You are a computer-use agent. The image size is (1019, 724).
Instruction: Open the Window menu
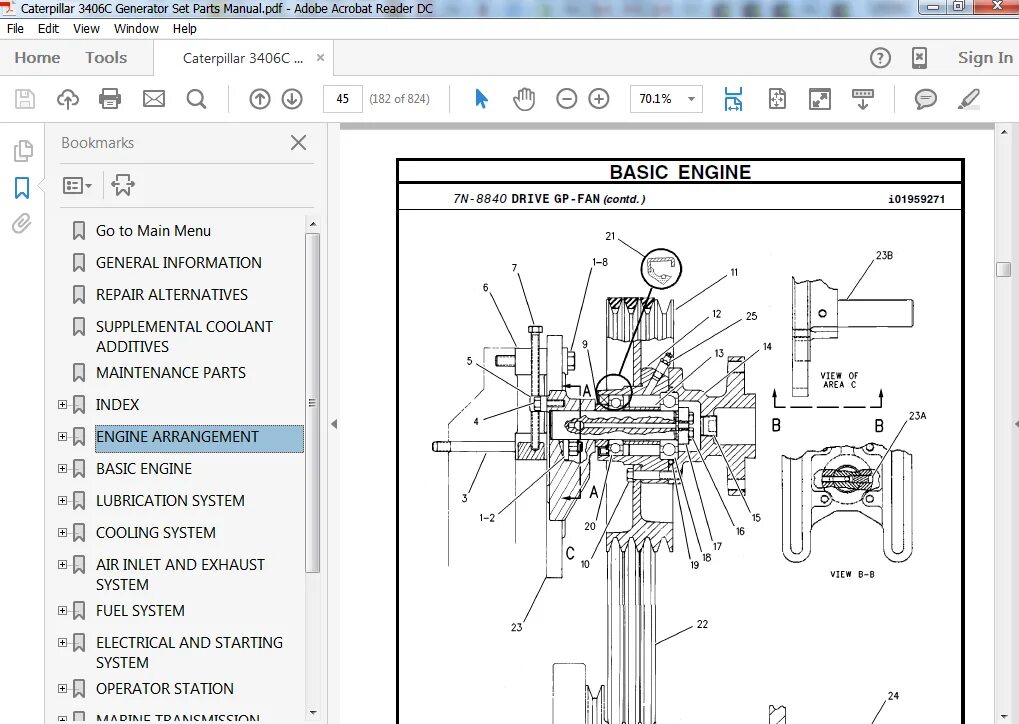(x=136, y=29)
